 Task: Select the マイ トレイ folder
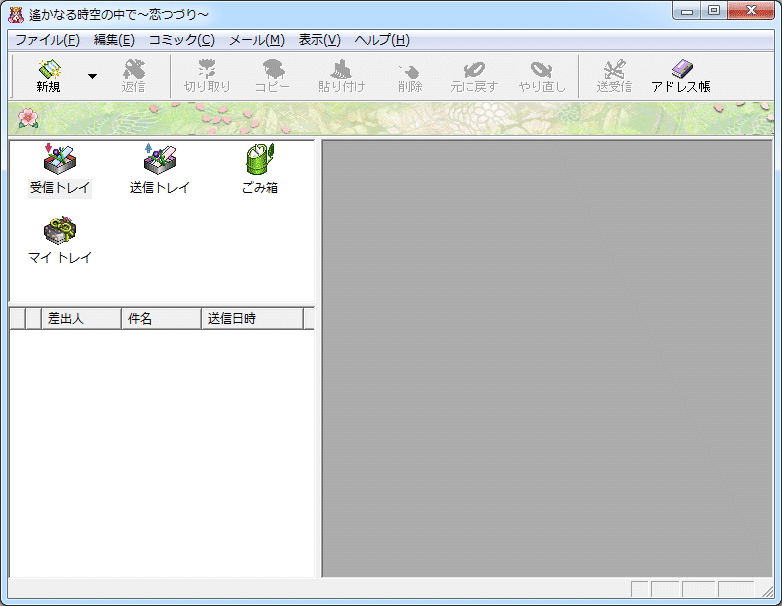(60, 240)
